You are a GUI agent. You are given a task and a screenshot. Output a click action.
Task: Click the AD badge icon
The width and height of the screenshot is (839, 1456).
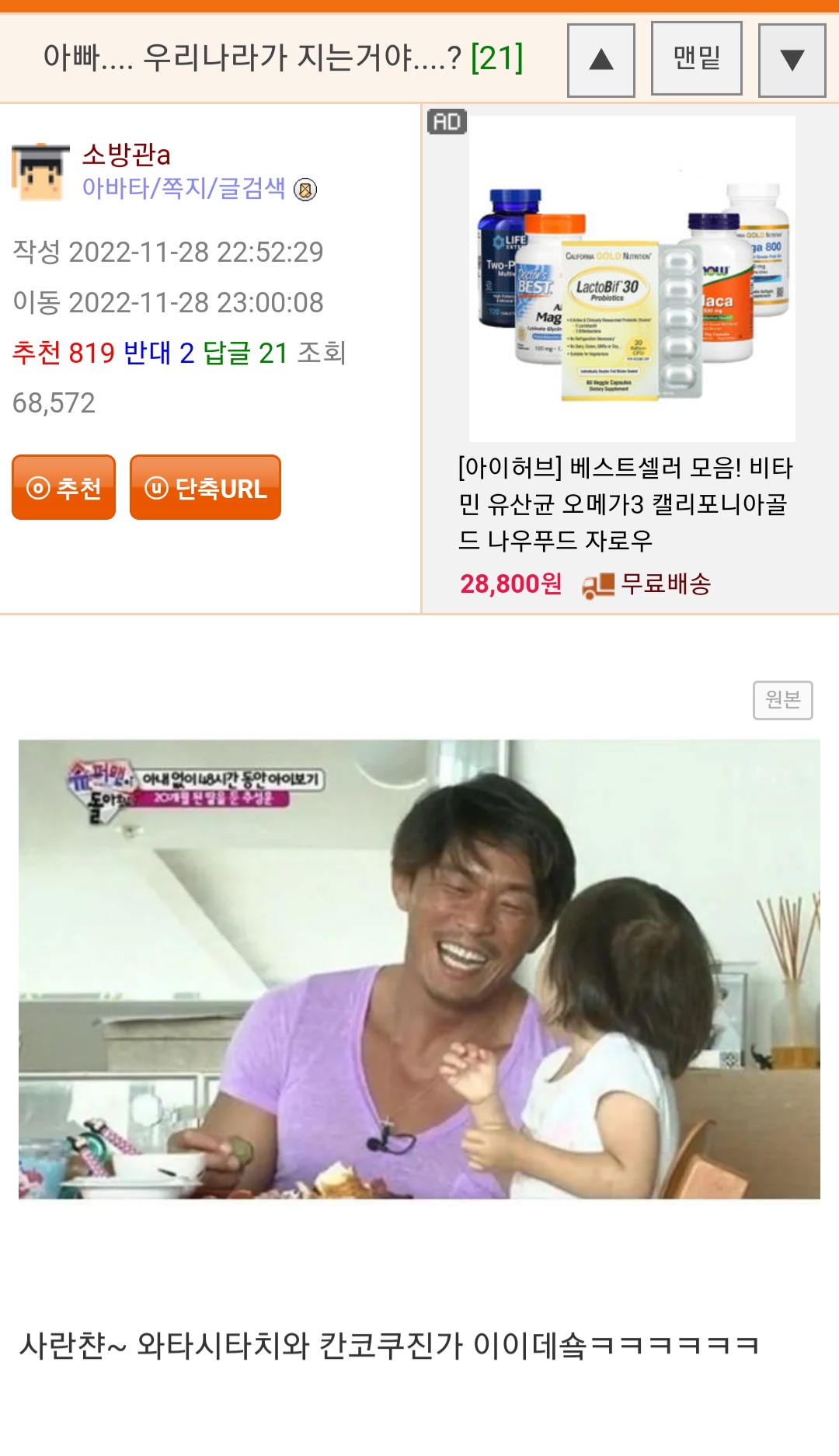tap(447, 121)
